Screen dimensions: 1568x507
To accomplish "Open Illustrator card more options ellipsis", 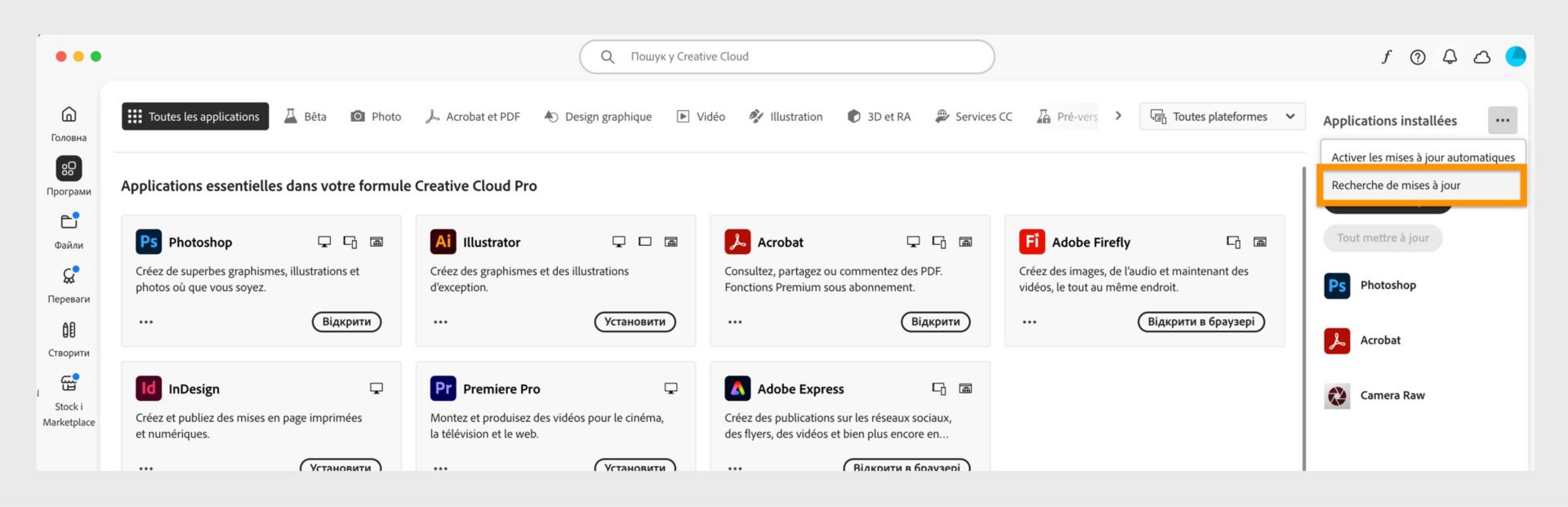I will [441, 322].
